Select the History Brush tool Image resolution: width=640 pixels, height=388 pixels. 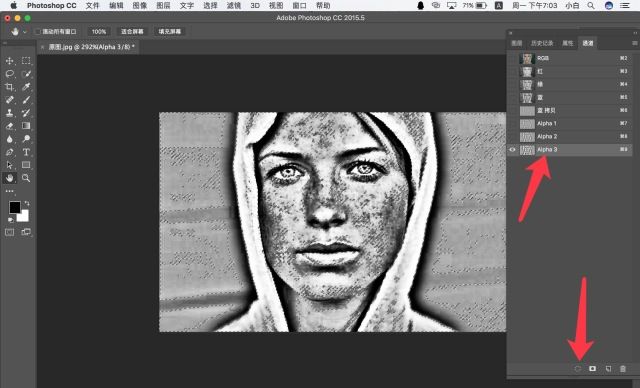(x=26, y=113)
